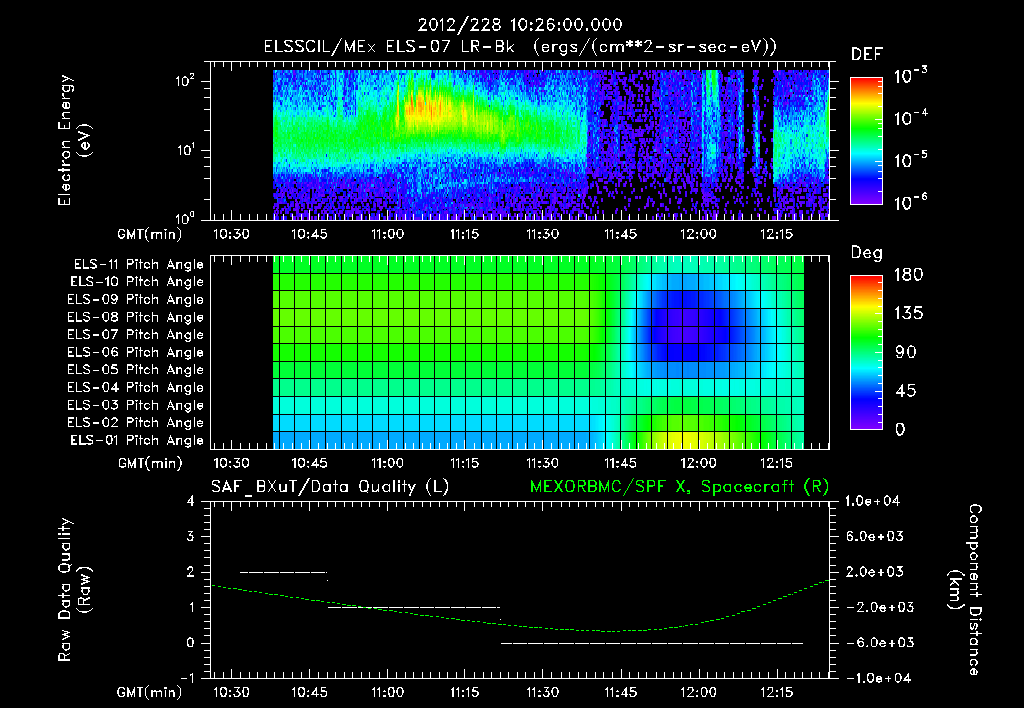
Task: Click the ELS-05 Pitch Angle row label
Action: pos(136,370)
